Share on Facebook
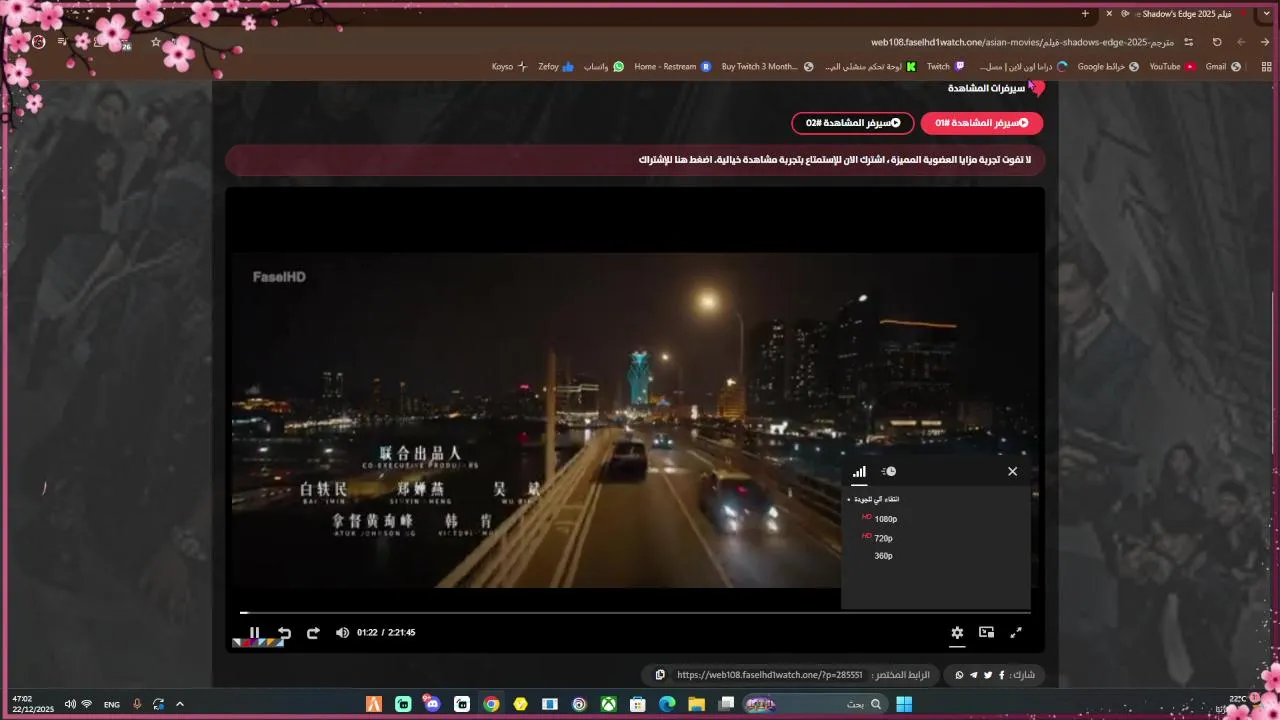The height and width of the screenshot is (720, 1280). pos(1001,675)
